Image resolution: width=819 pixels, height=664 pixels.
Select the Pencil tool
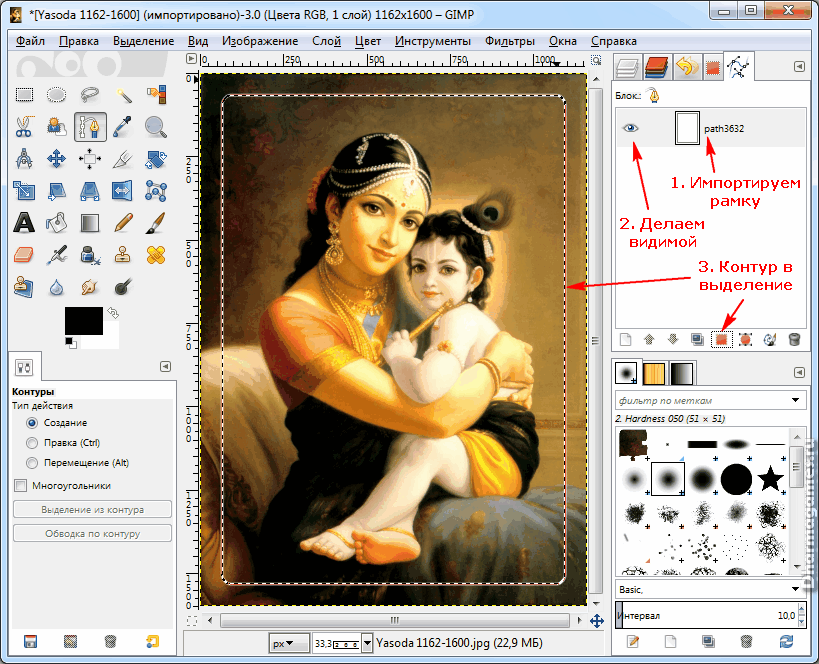(x=123, y=223)
